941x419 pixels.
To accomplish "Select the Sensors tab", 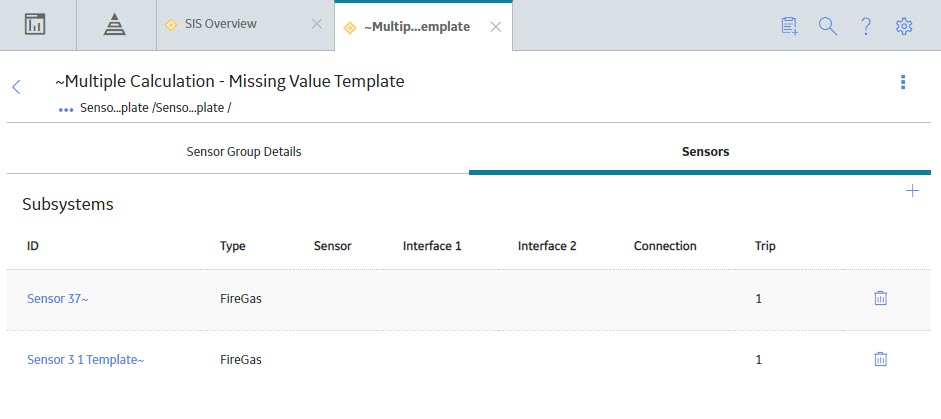I will click(705, 152).
